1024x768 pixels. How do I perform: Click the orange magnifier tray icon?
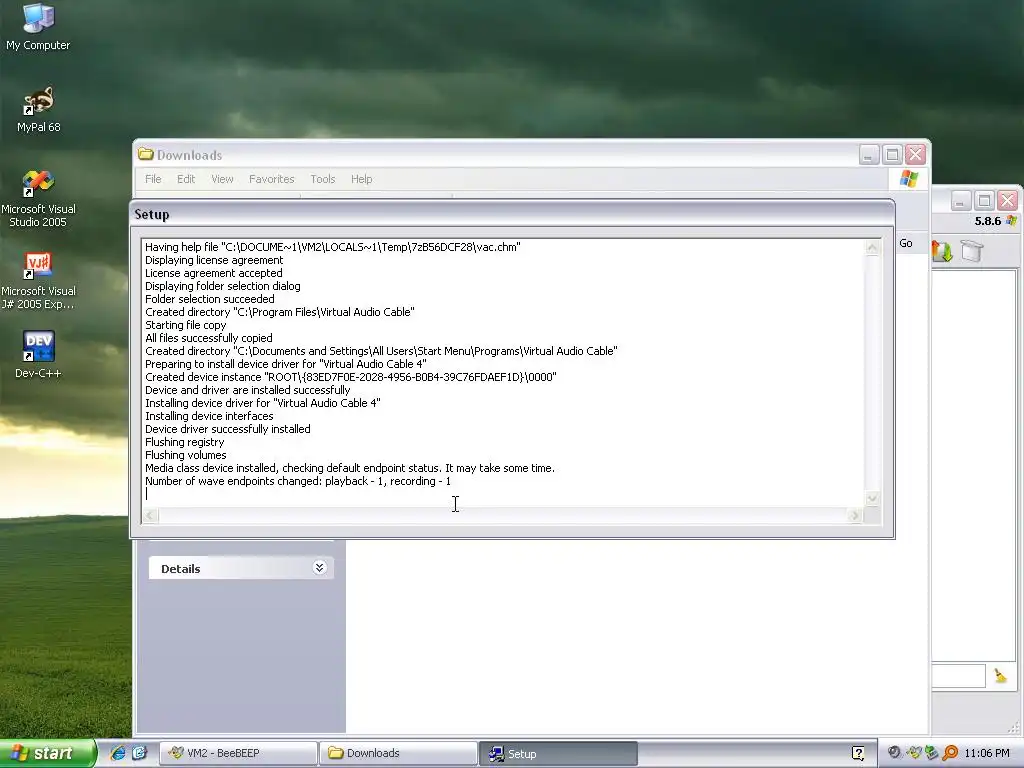[x=950, y=753]
